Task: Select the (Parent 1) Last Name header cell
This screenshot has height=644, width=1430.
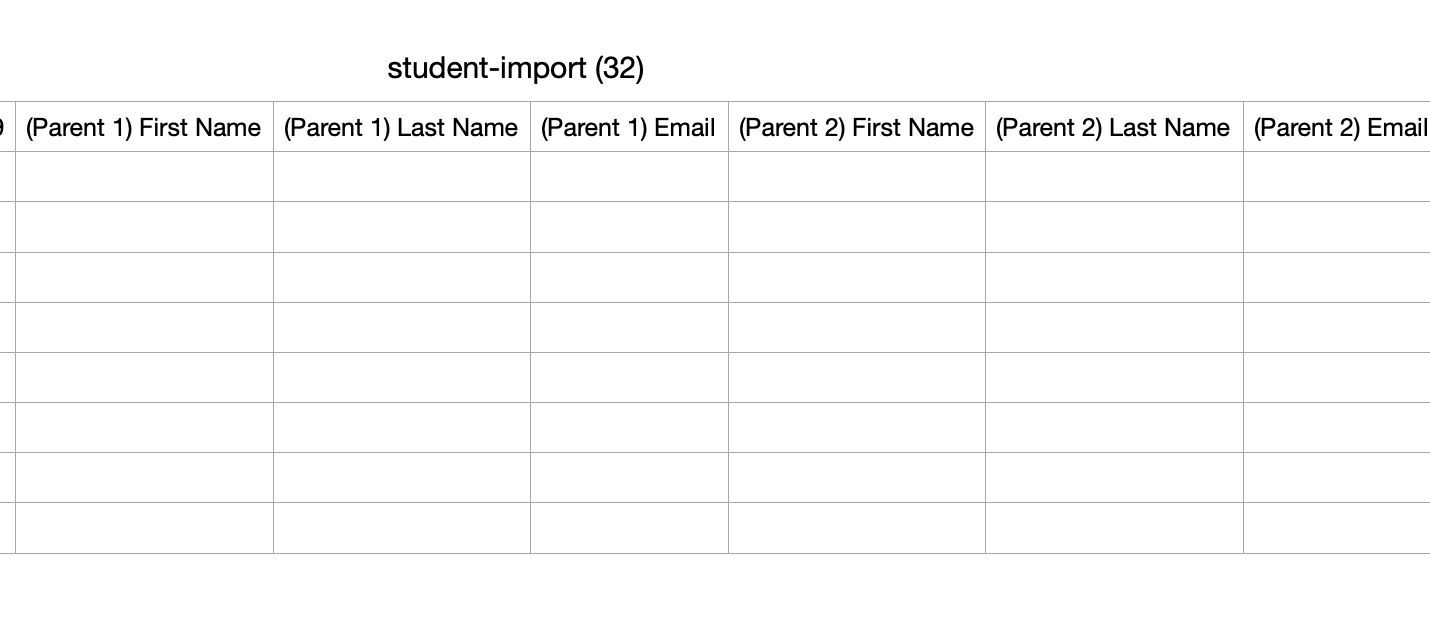Action: [402, 127]
